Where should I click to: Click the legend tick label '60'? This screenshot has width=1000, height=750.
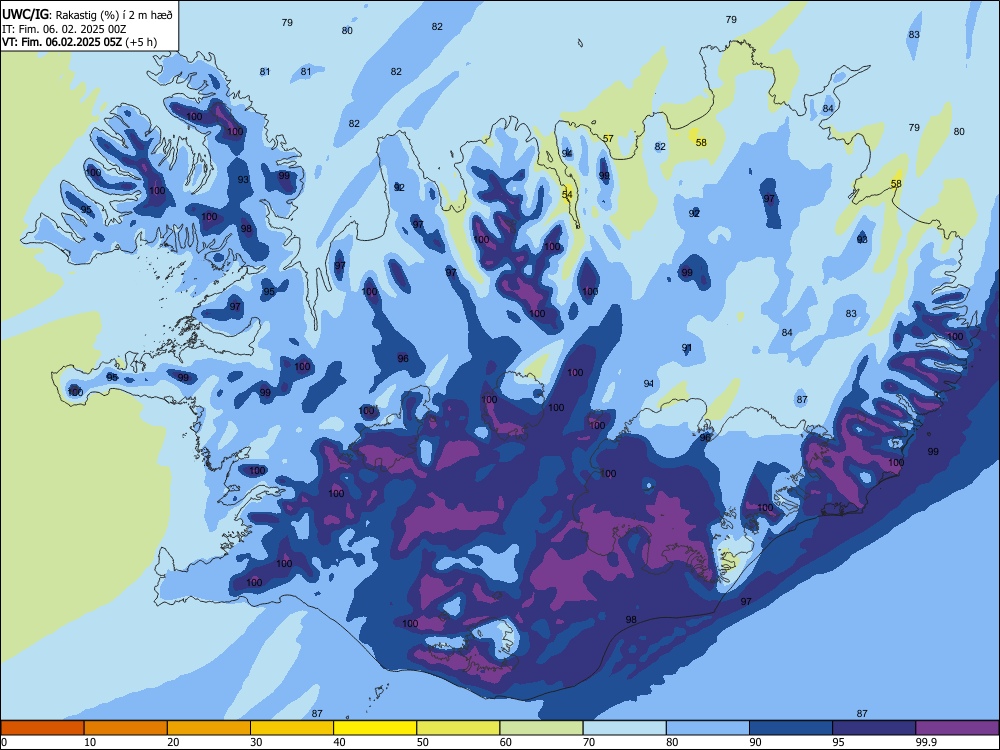pos(506,742)
